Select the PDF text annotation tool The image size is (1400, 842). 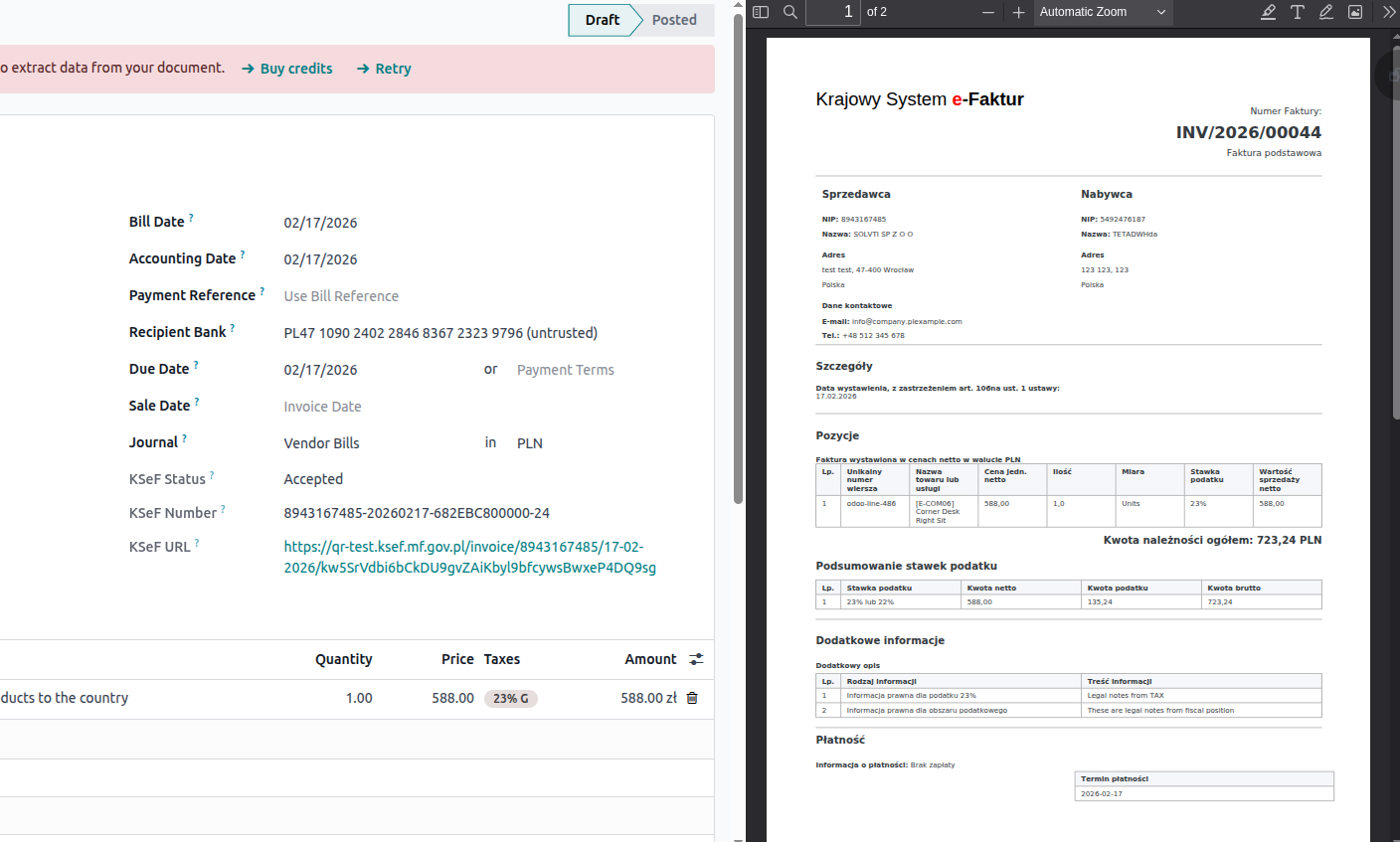point(1298,12)
